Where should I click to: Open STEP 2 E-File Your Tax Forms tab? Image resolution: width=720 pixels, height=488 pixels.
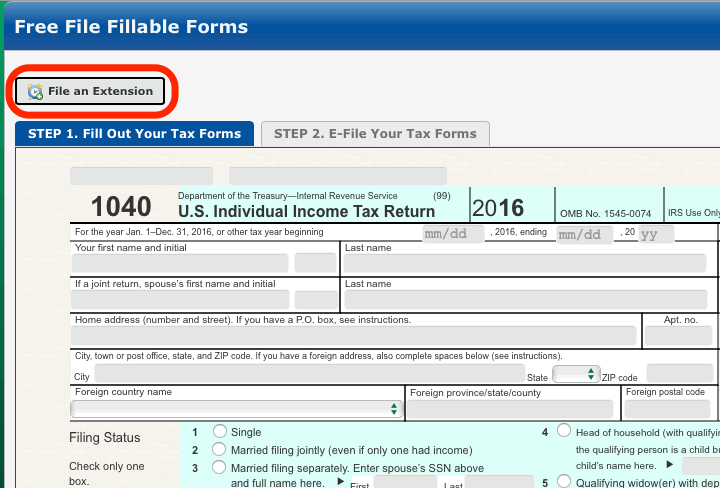[x=375, y=134]
